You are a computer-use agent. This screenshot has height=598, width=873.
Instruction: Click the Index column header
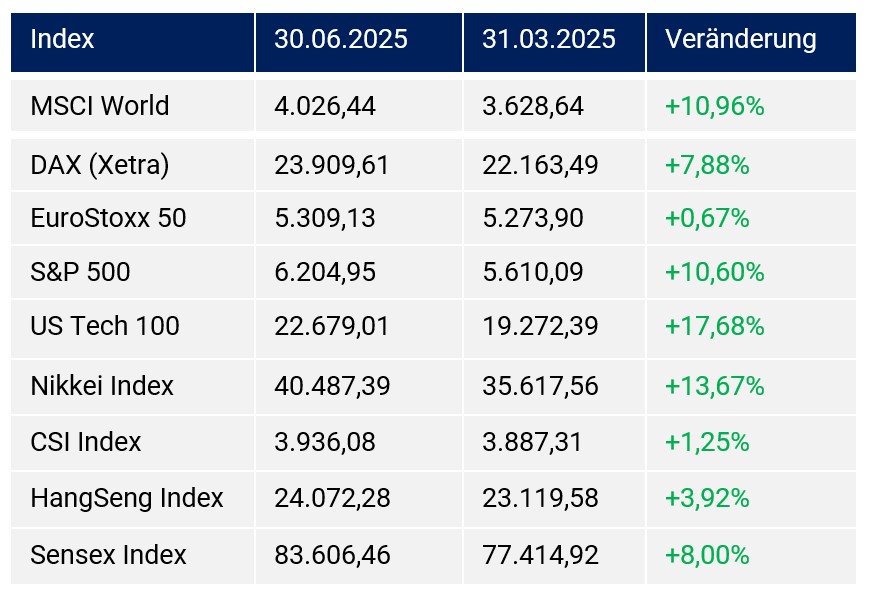[x=62, y=40]
